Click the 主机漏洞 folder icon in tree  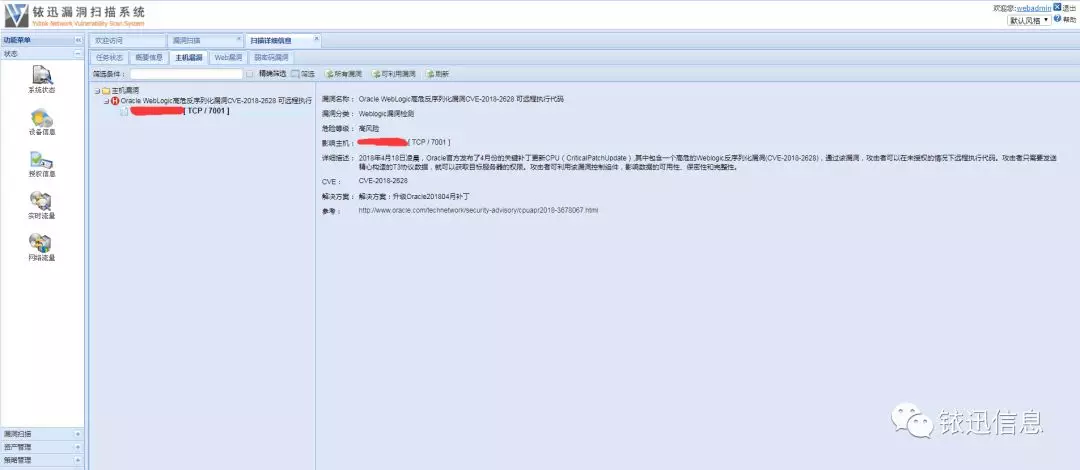click(x=106, y=90)
